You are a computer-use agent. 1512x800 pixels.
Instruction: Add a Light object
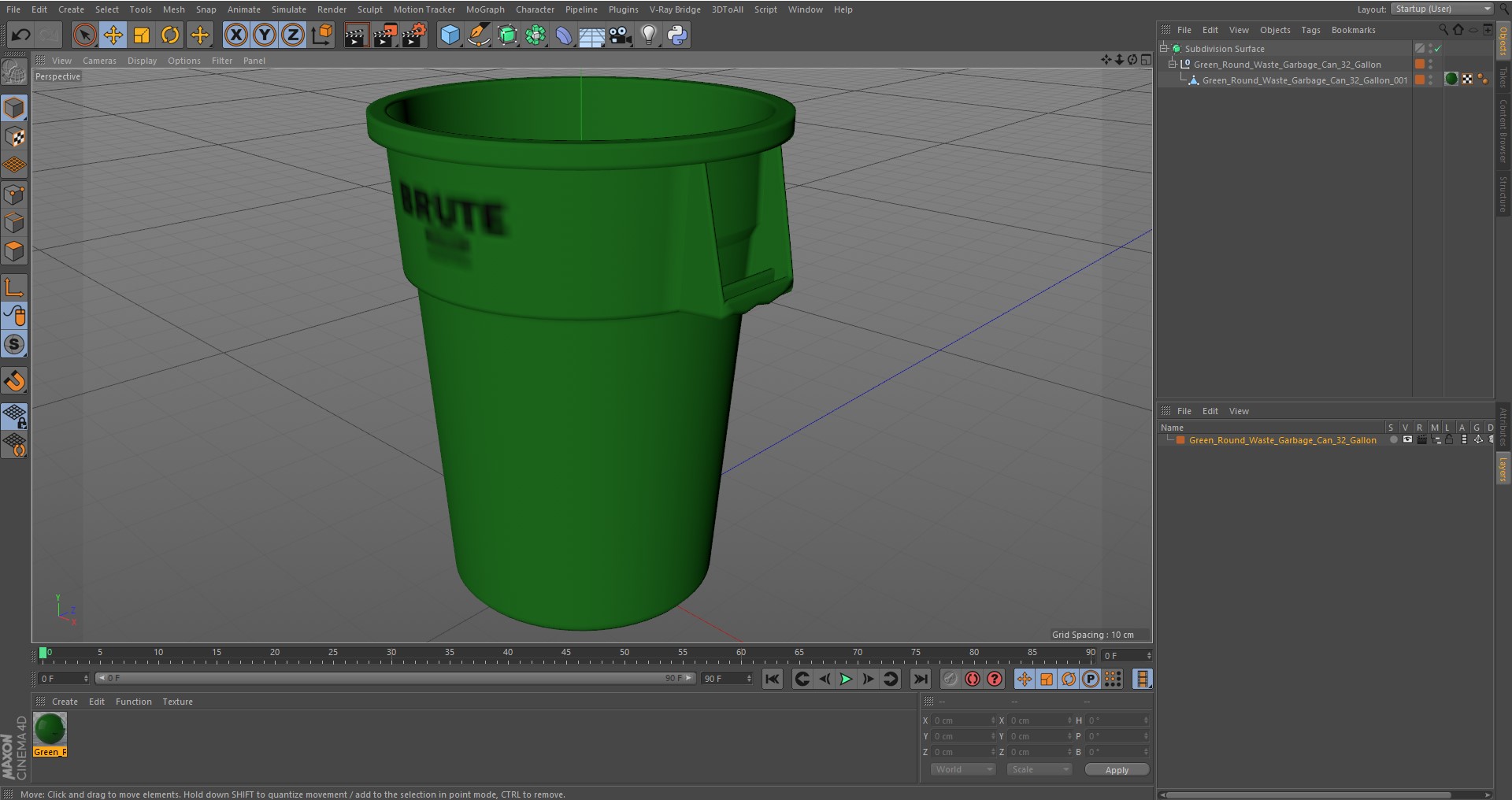click(x=649, y=35)
